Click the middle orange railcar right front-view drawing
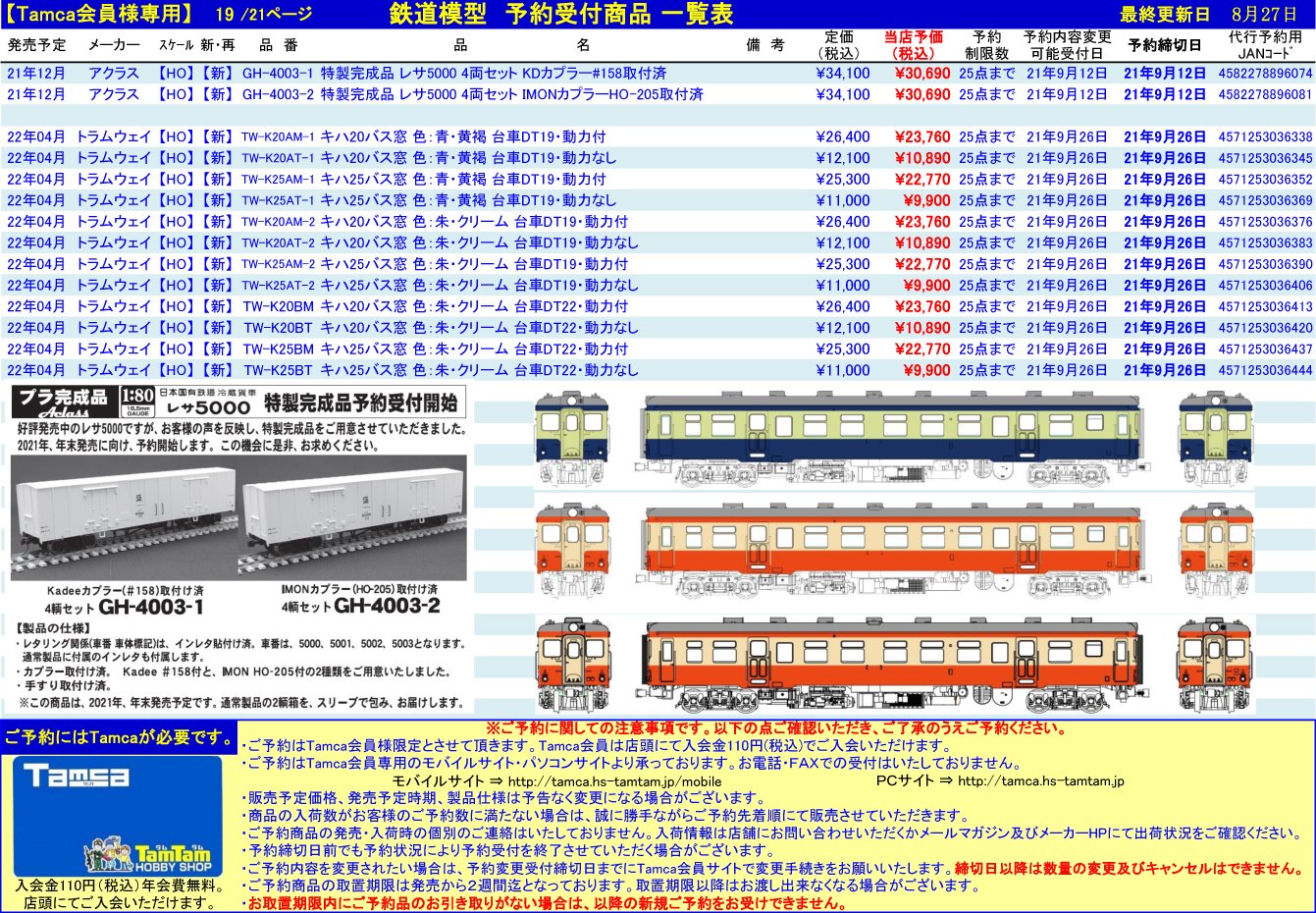This screenshot has height=913, width=1316. 1215,553
